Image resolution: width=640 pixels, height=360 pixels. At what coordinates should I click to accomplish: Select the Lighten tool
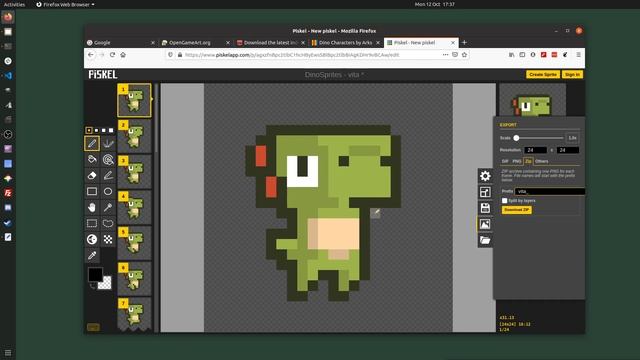click(92, 239)
